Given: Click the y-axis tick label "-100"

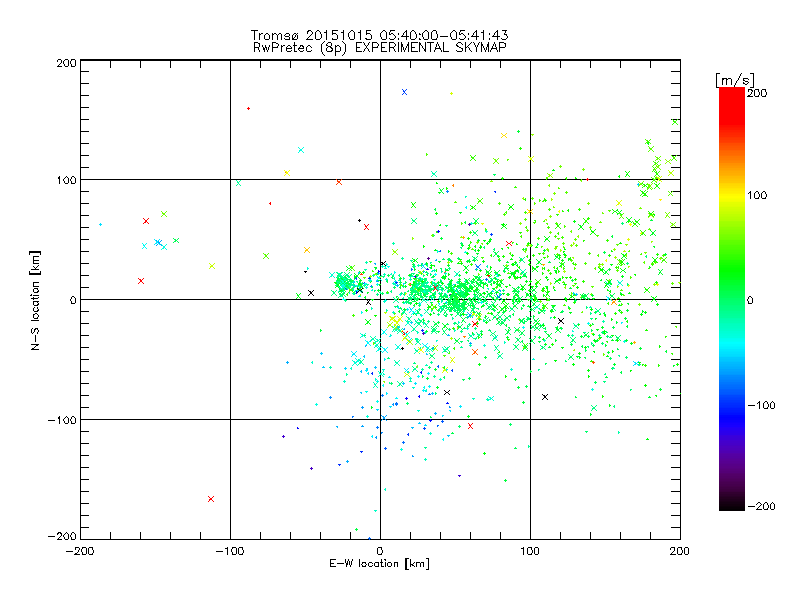Looking at the screenshot, I should click(62, 420).
